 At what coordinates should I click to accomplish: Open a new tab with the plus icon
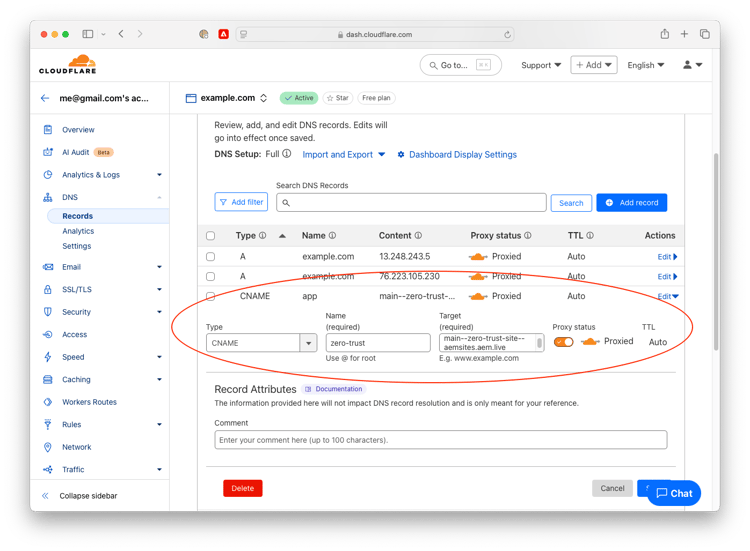[684, 34]
